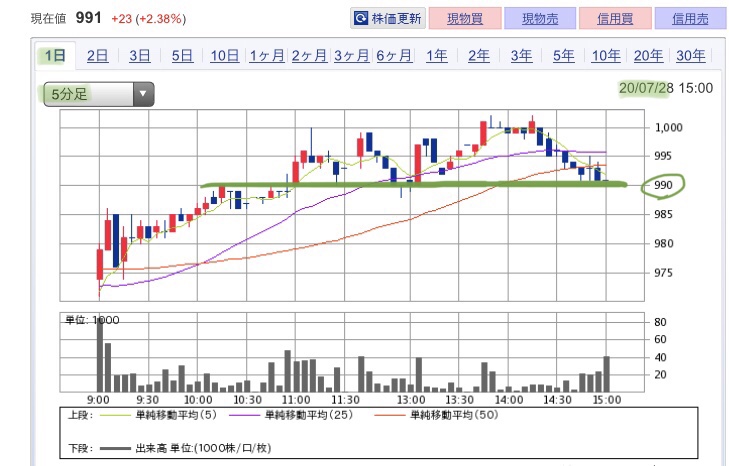Click the 現物買 buy link

pos(465,19)
